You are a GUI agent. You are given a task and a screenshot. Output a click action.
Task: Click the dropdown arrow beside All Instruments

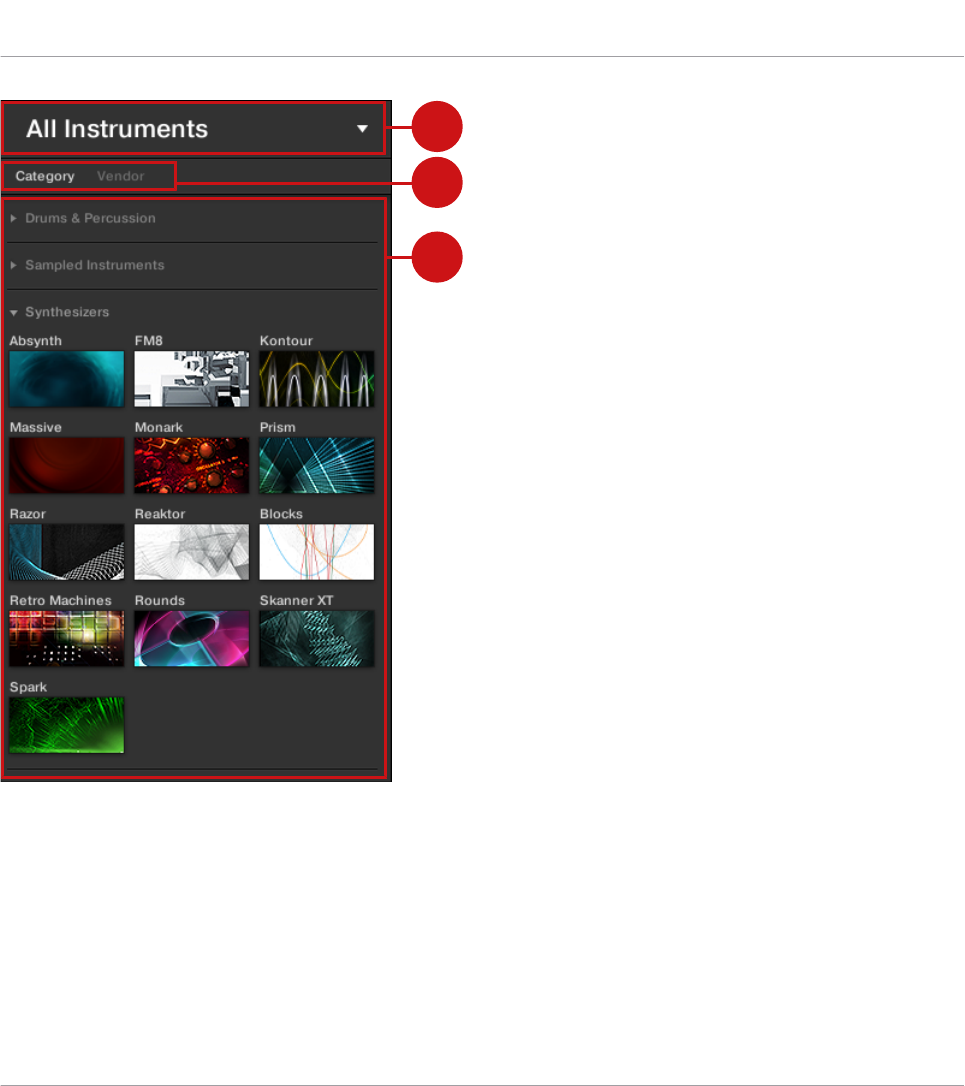click(x=362, y=129)
